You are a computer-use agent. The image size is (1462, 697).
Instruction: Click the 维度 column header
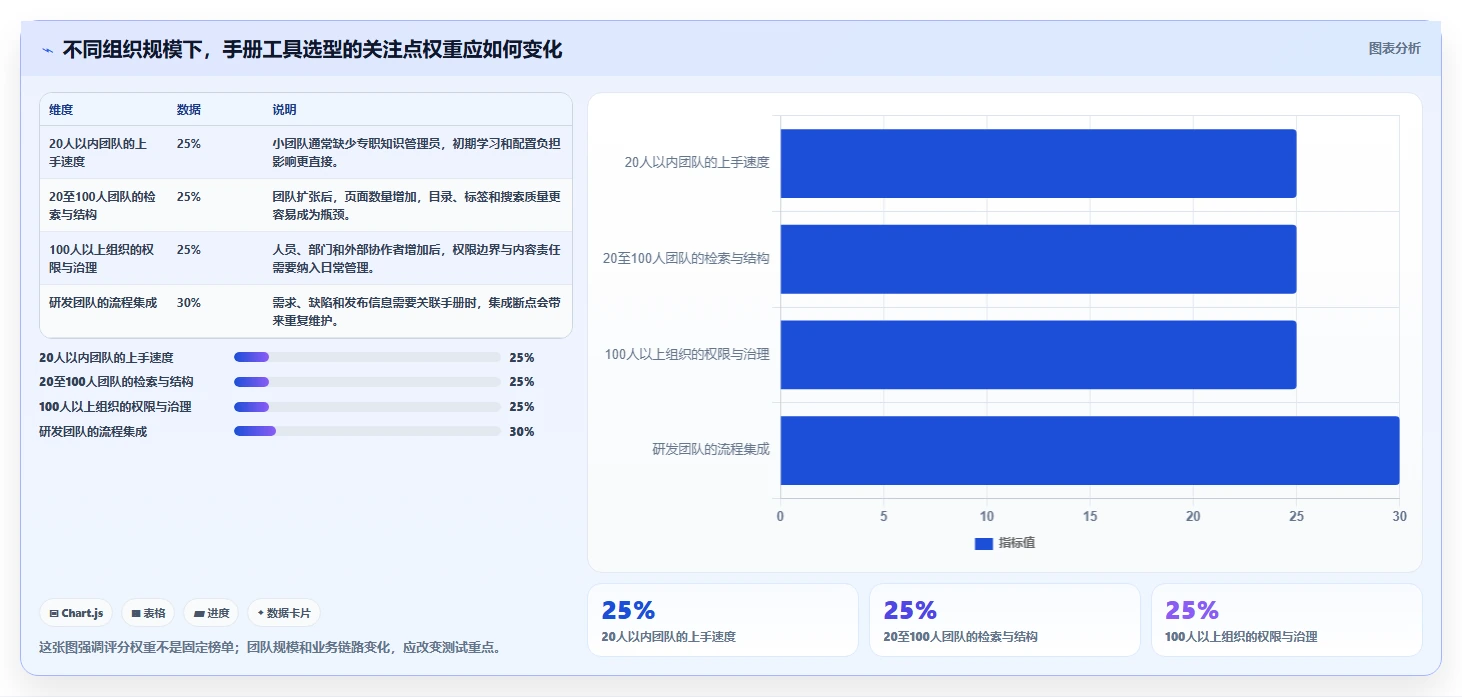pos(61,110)
